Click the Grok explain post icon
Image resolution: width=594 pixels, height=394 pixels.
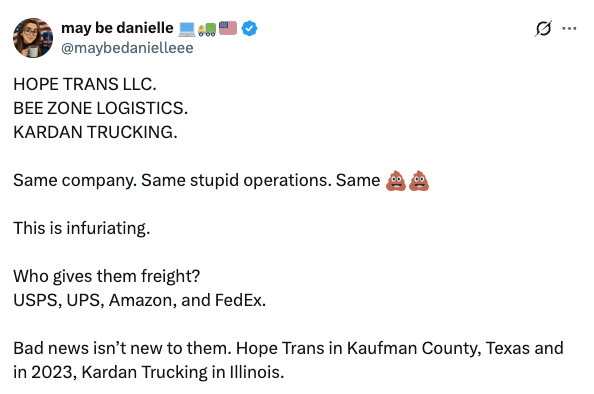point(543,28)
